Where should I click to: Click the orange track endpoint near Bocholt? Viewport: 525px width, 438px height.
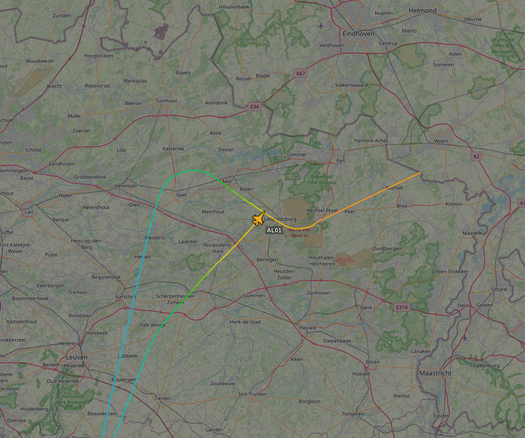pos(420,172)
